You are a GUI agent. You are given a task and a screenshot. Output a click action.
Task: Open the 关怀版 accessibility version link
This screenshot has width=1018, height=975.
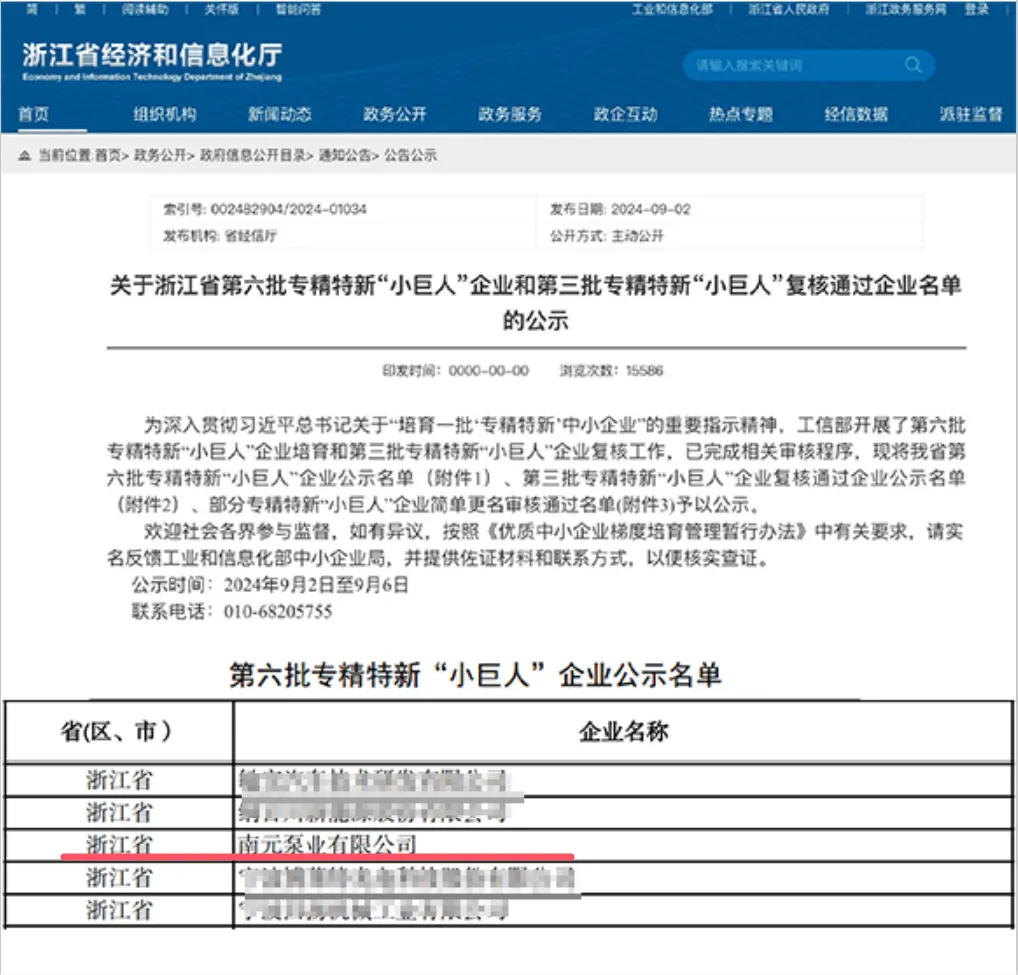pos(222,9)
